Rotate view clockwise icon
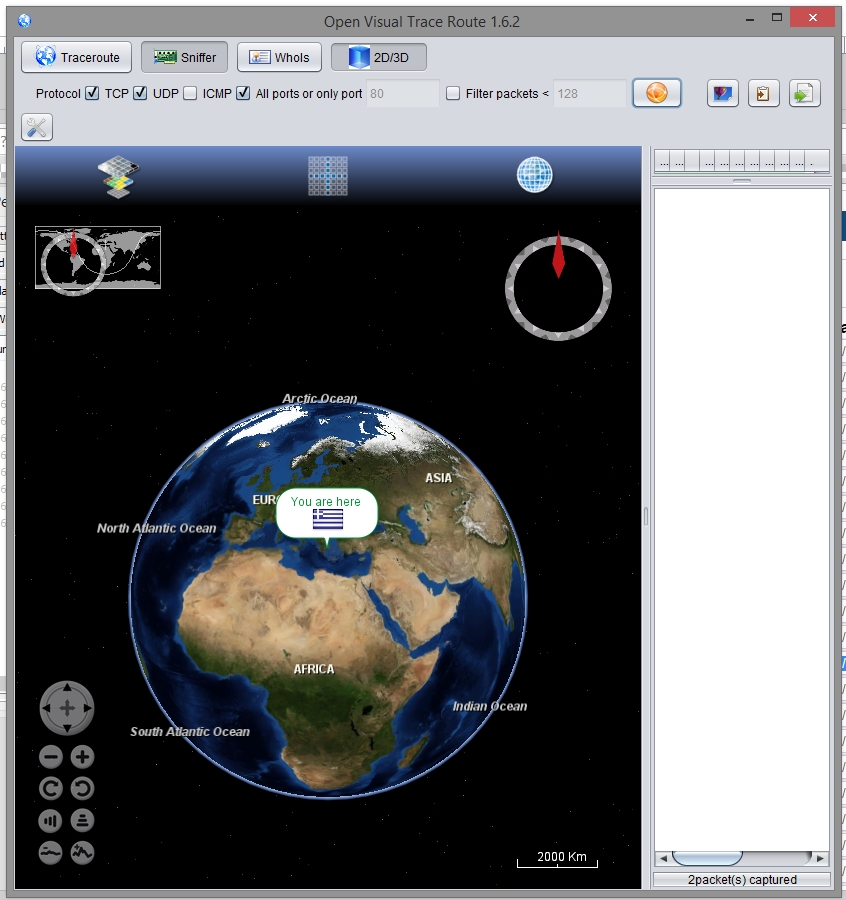Image resolution: width=846 pixels, height=900 pixels. [x=51, y=788]
